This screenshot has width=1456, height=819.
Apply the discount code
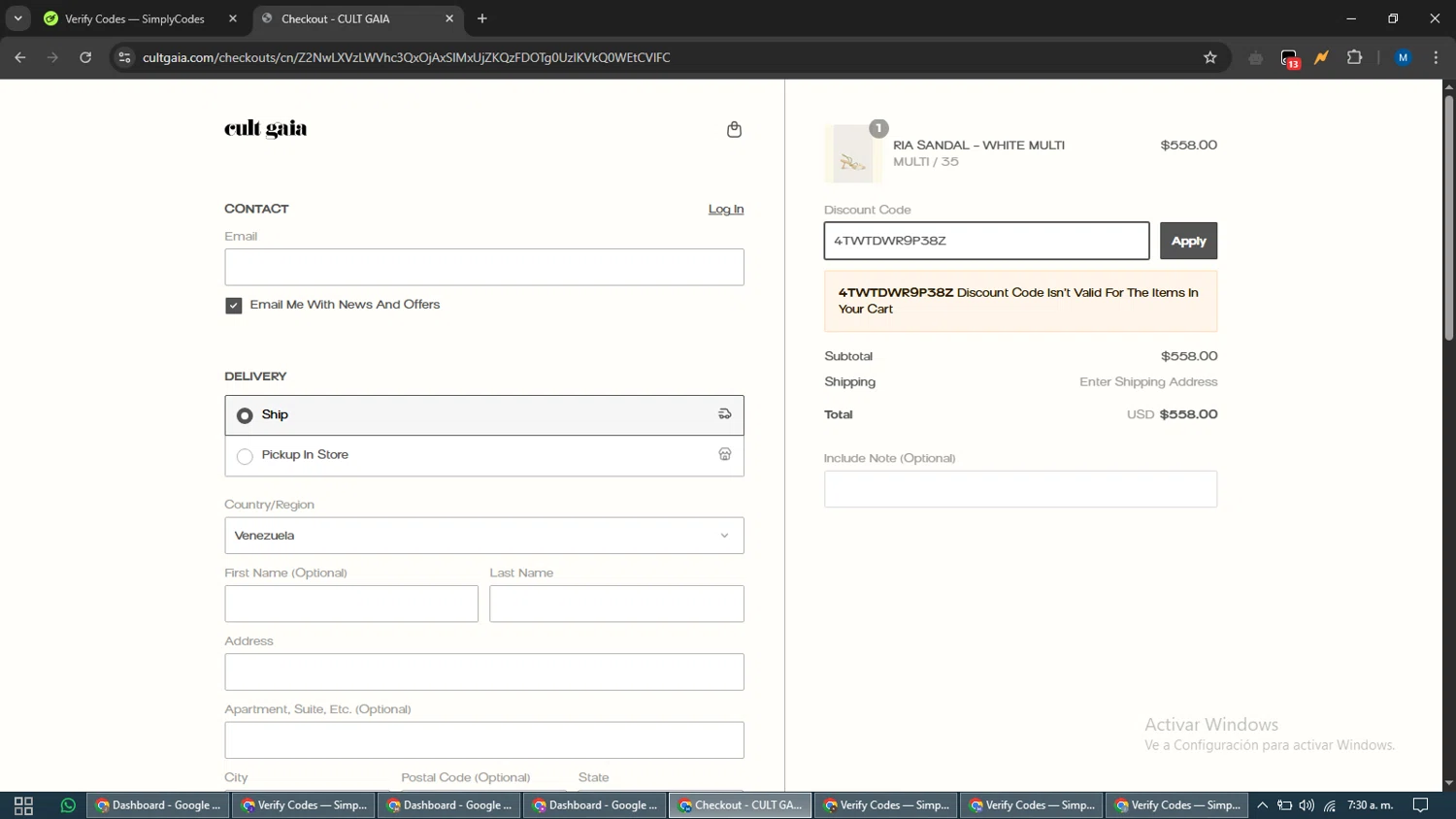point(1187,241)
